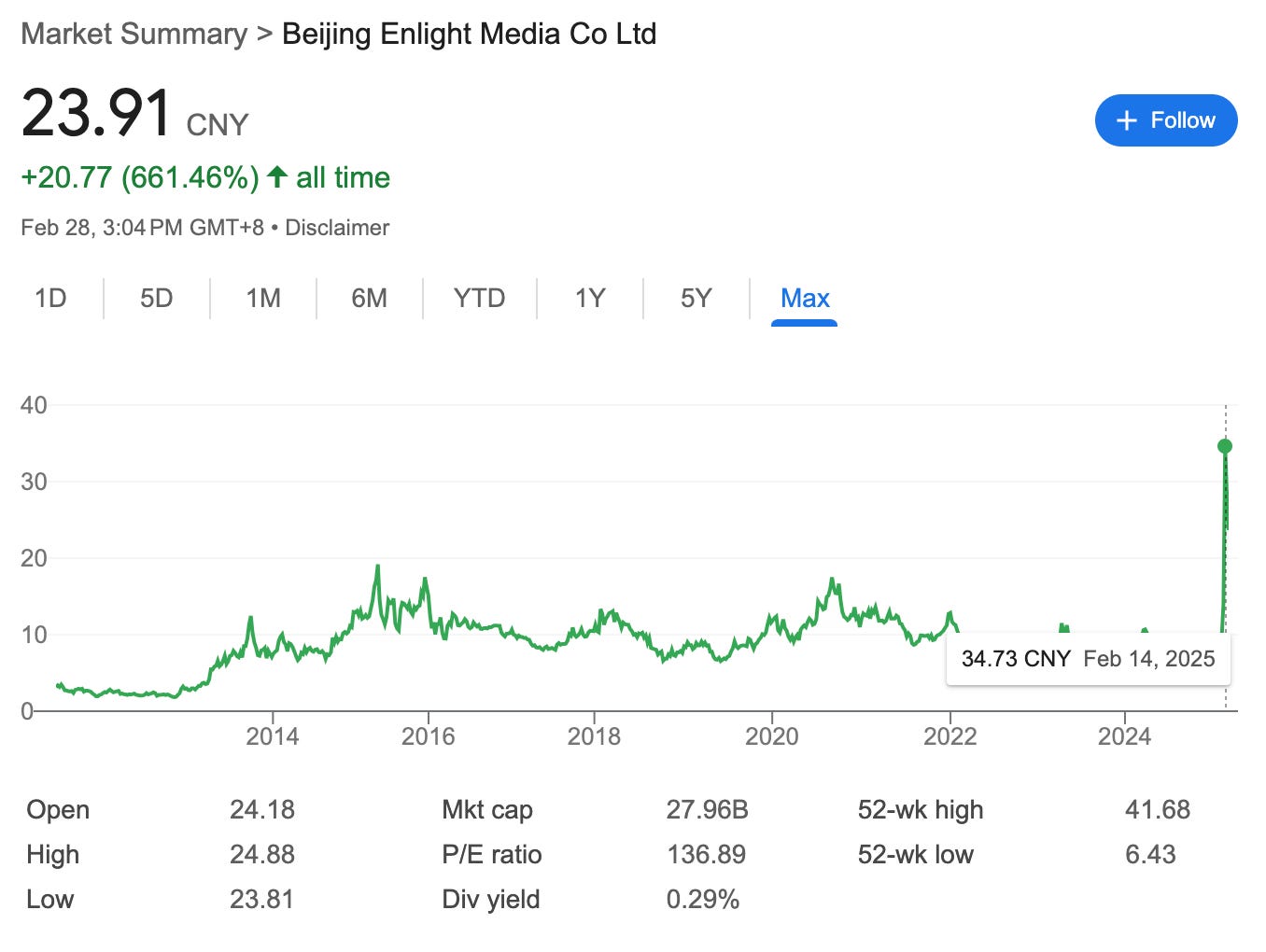Click the Feb 28 timestamp text
This screenshot has height=952, width=1266.
(x=142, y=228)
